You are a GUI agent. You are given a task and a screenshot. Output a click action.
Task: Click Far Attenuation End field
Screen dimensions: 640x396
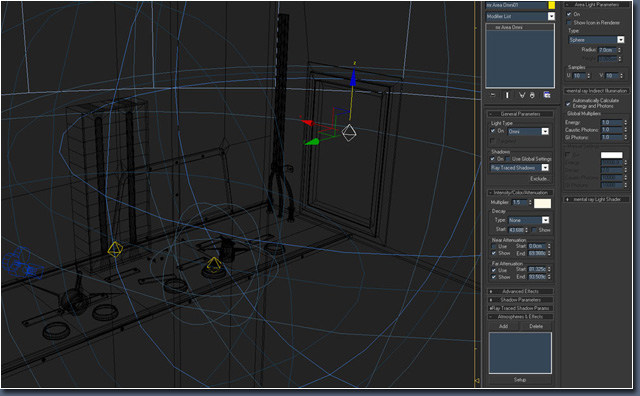(537, 277)
